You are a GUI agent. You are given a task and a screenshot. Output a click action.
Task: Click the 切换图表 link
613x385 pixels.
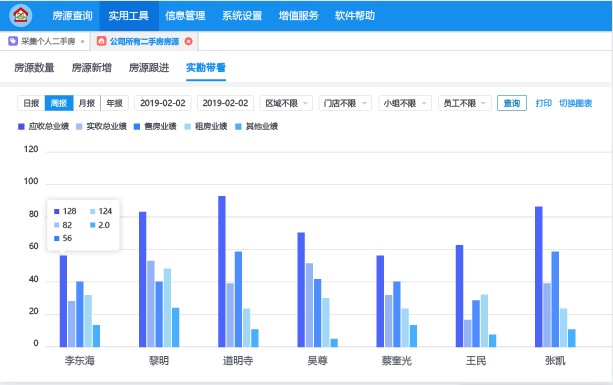(575, 103)
